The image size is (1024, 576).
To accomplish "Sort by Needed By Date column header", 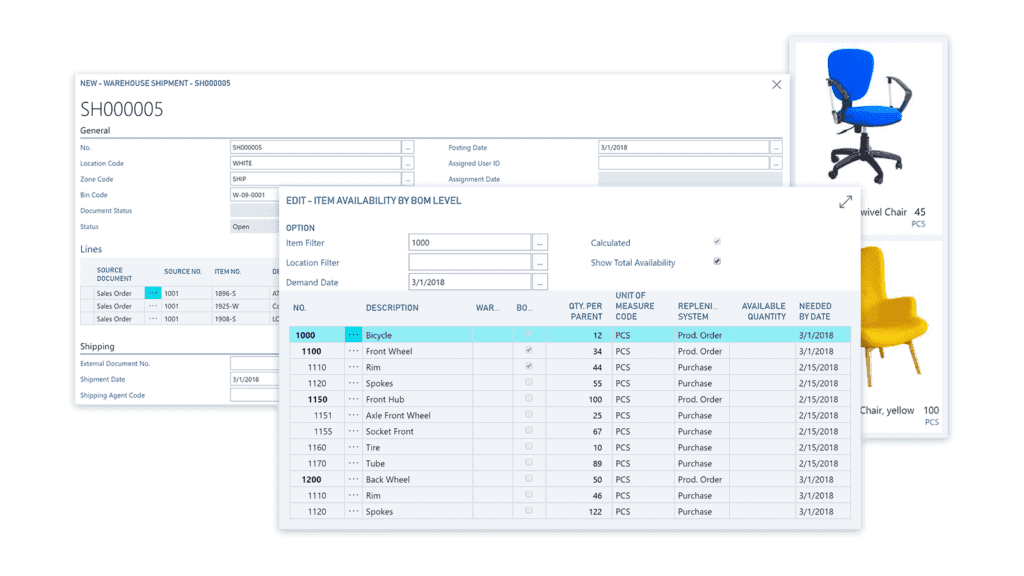I will (x=815, y=312).
